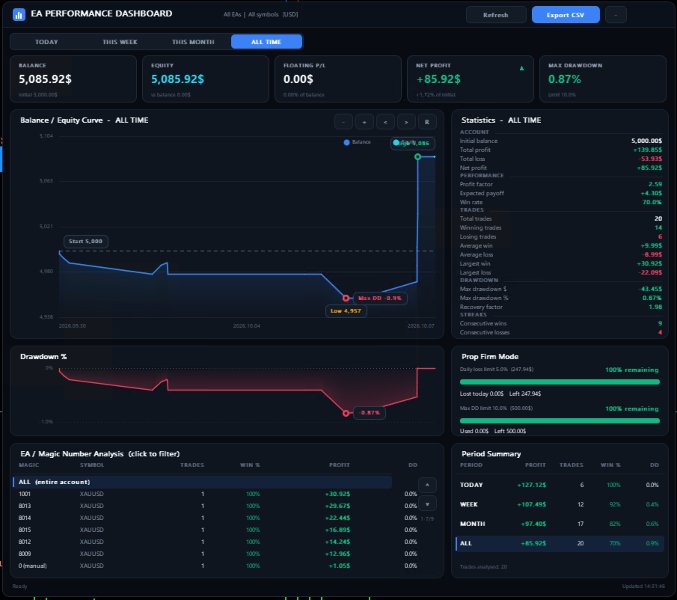
Task: Click the SYMBOL column header
Action: [x=92, y=465]
